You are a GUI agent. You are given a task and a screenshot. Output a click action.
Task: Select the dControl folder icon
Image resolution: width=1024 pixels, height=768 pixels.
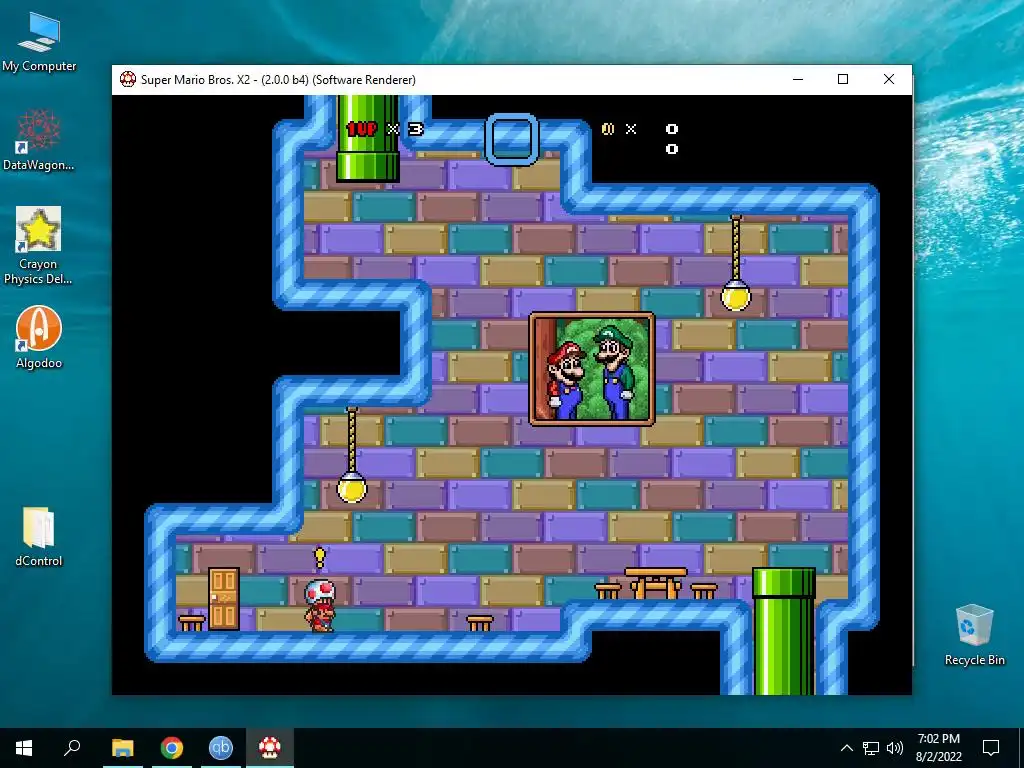39,537
